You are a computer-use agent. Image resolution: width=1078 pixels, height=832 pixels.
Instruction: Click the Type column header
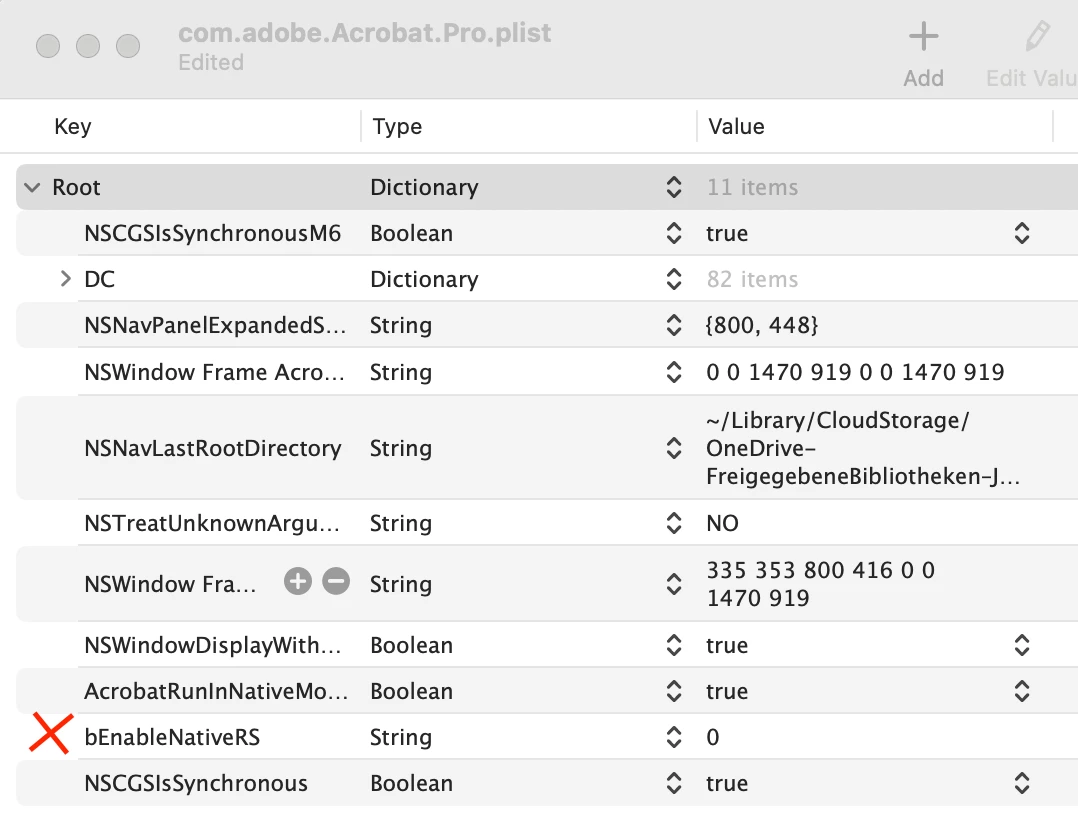tap(397, 127)
